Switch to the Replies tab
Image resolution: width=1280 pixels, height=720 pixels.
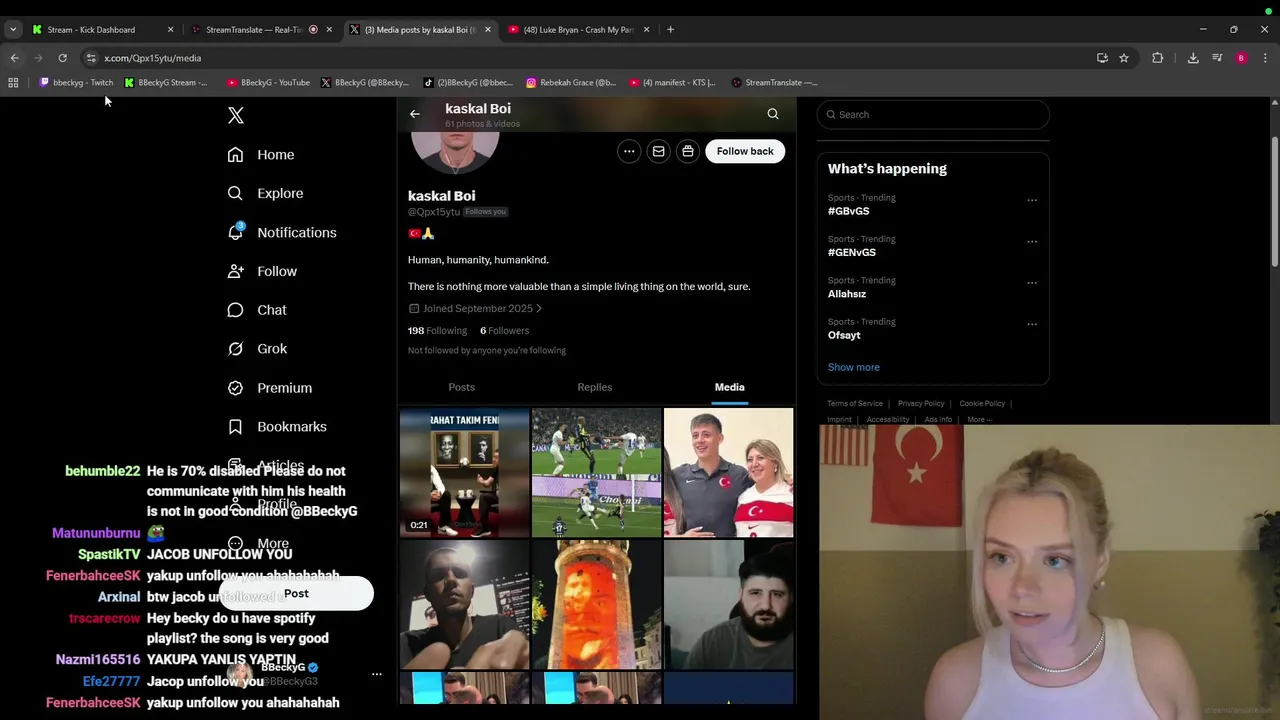[595, 387]
